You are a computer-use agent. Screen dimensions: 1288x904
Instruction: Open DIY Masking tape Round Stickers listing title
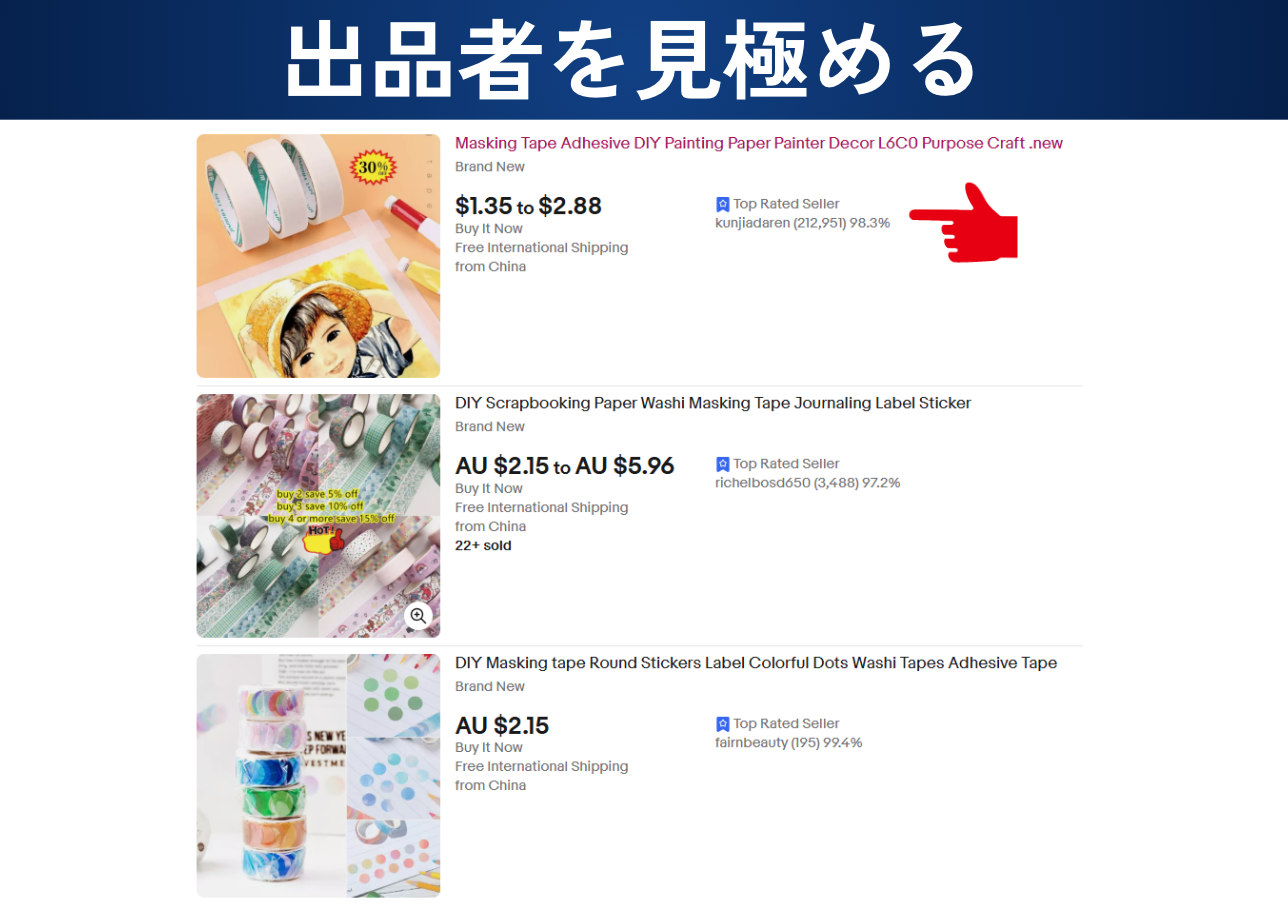pos(756,663)
